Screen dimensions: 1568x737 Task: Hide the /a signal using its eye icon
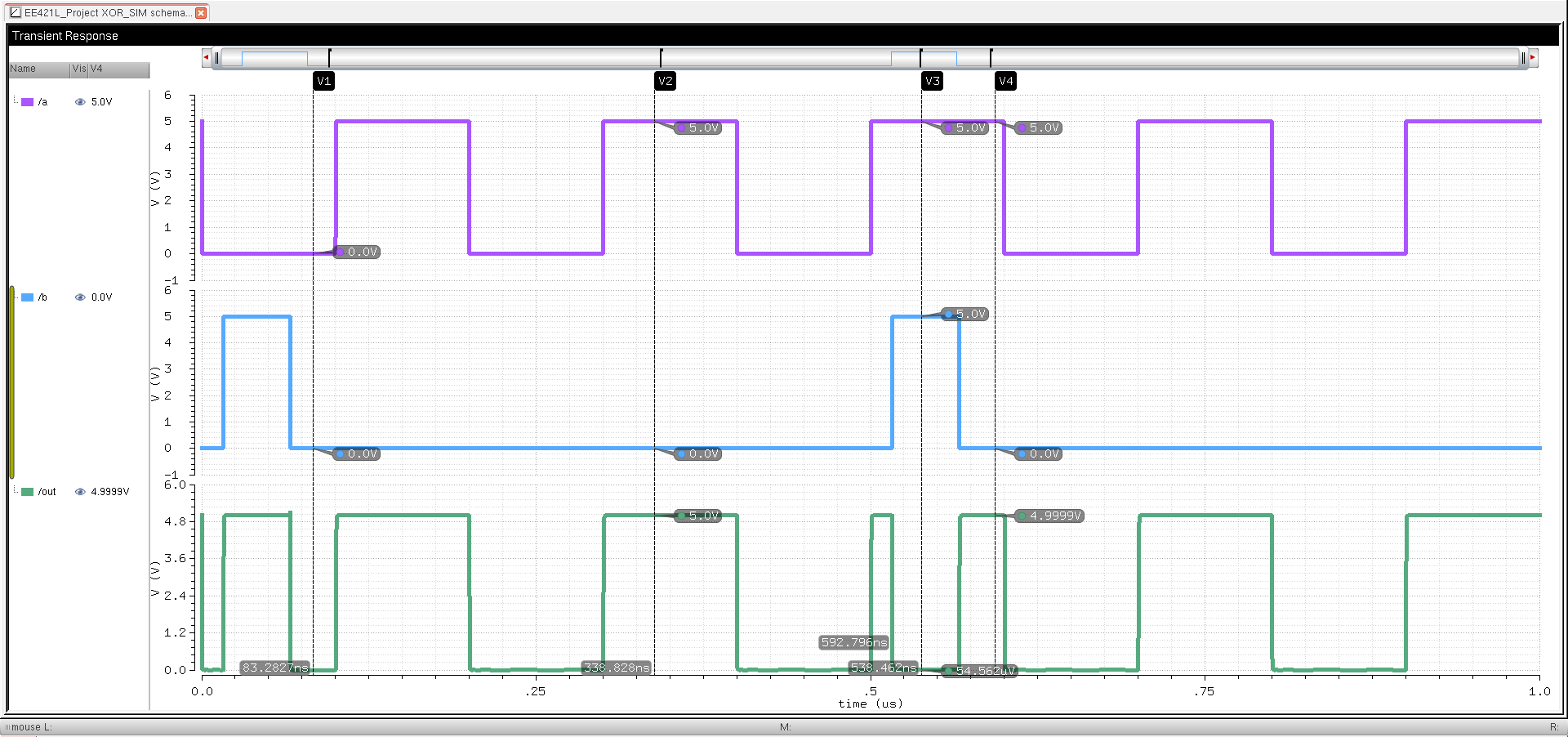79,101
